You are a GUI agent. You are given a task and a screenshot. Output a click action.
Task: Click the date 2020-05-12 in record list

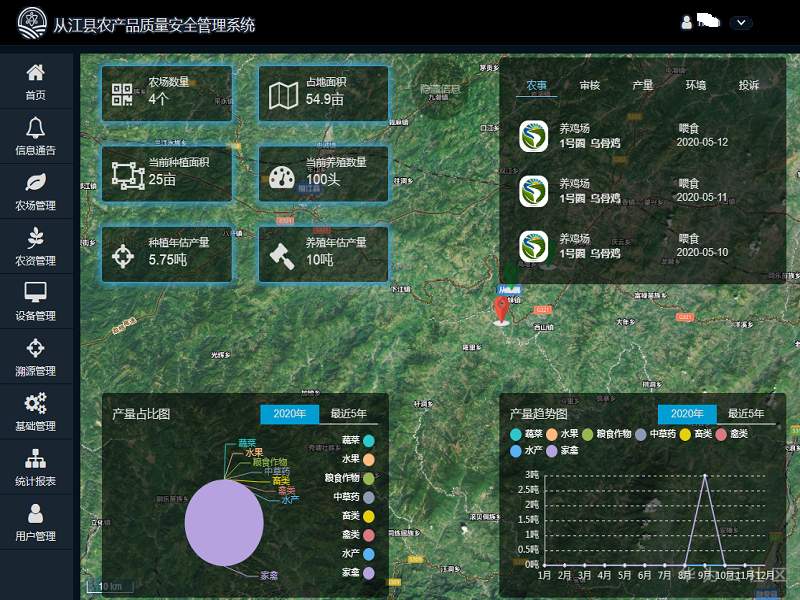point(702,142)
